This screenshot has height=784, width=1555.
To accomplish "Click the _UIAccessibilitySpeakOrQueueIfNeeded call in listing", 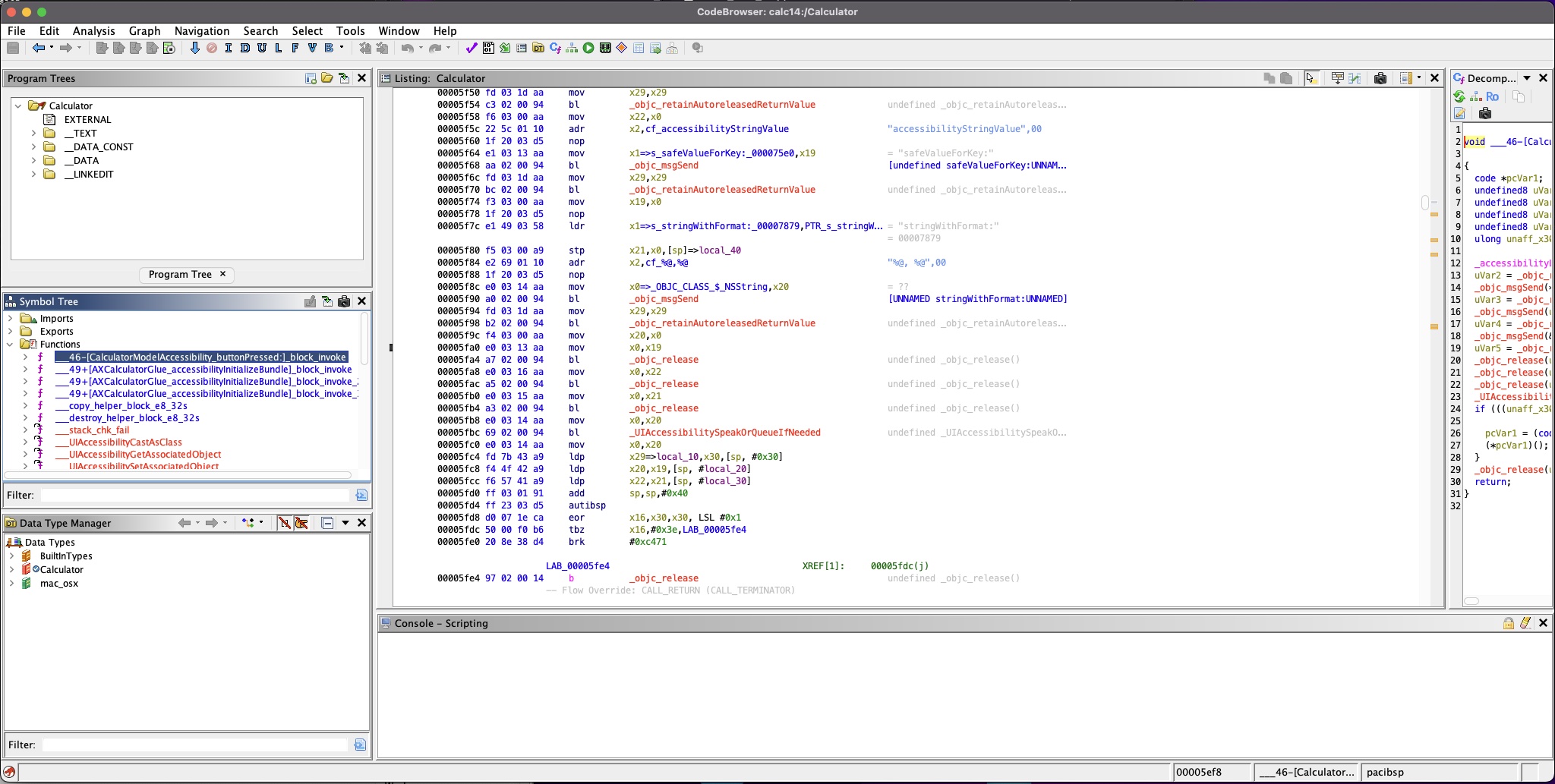I will (x=724, y=433).
